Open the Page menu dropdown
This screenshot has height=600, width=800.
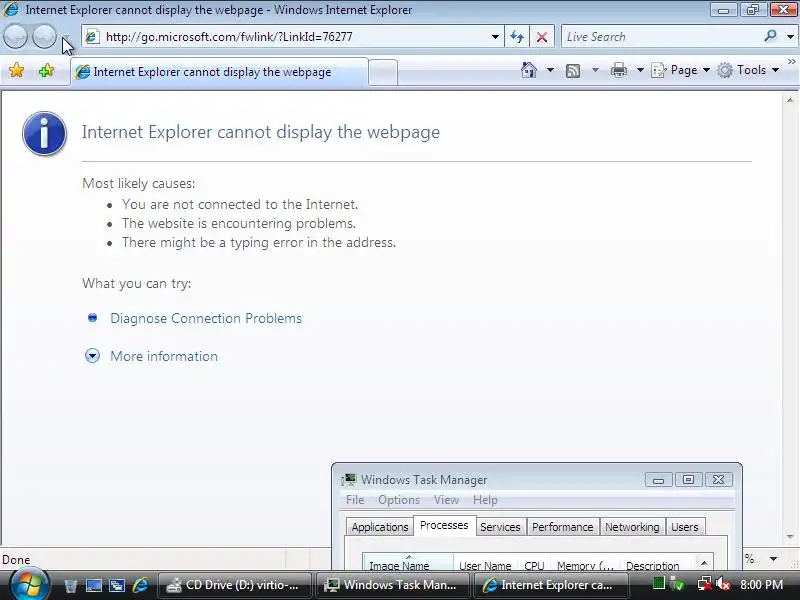(681, 70)
